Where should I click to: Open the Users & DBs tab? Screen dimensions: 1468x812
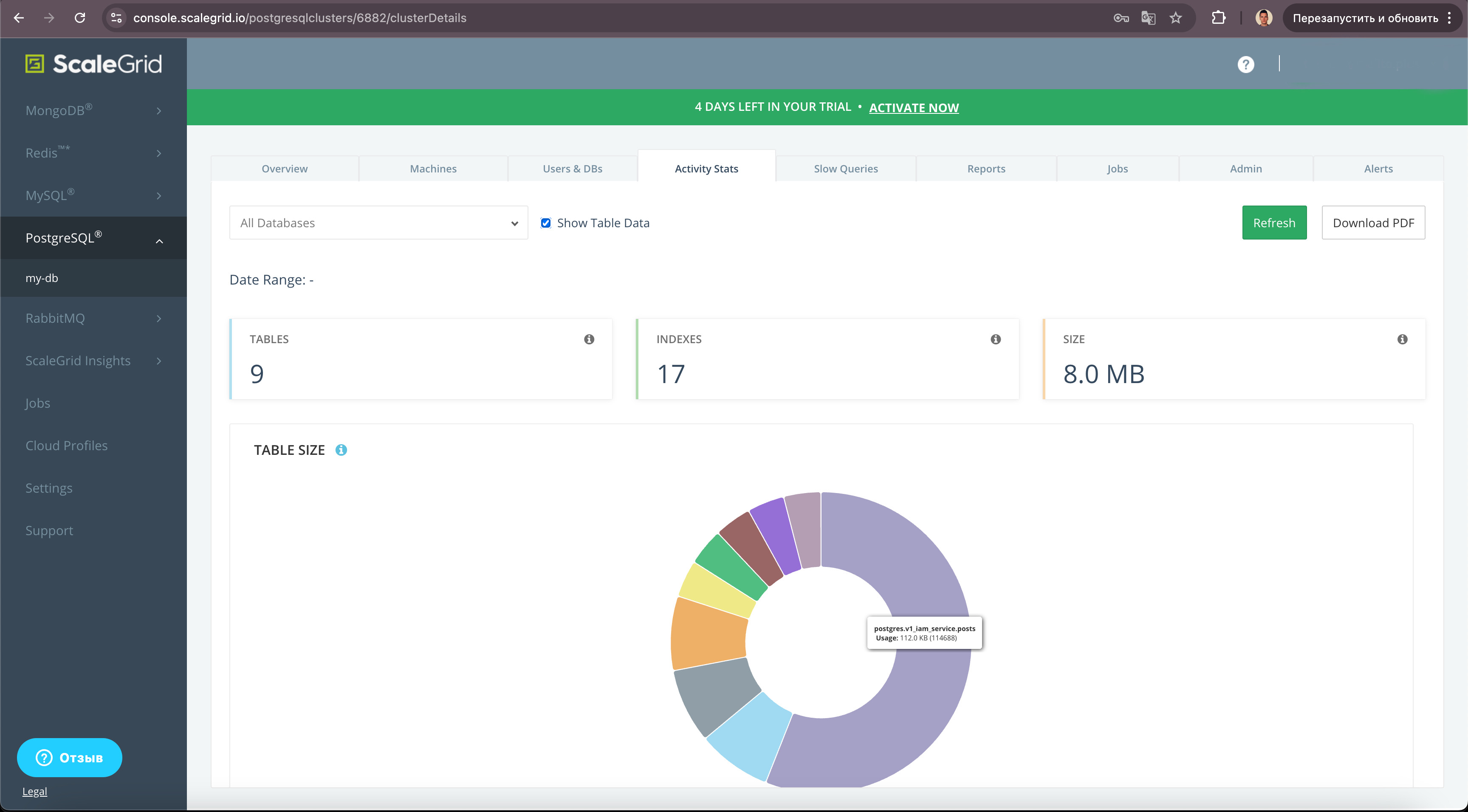tap(573, 169)
